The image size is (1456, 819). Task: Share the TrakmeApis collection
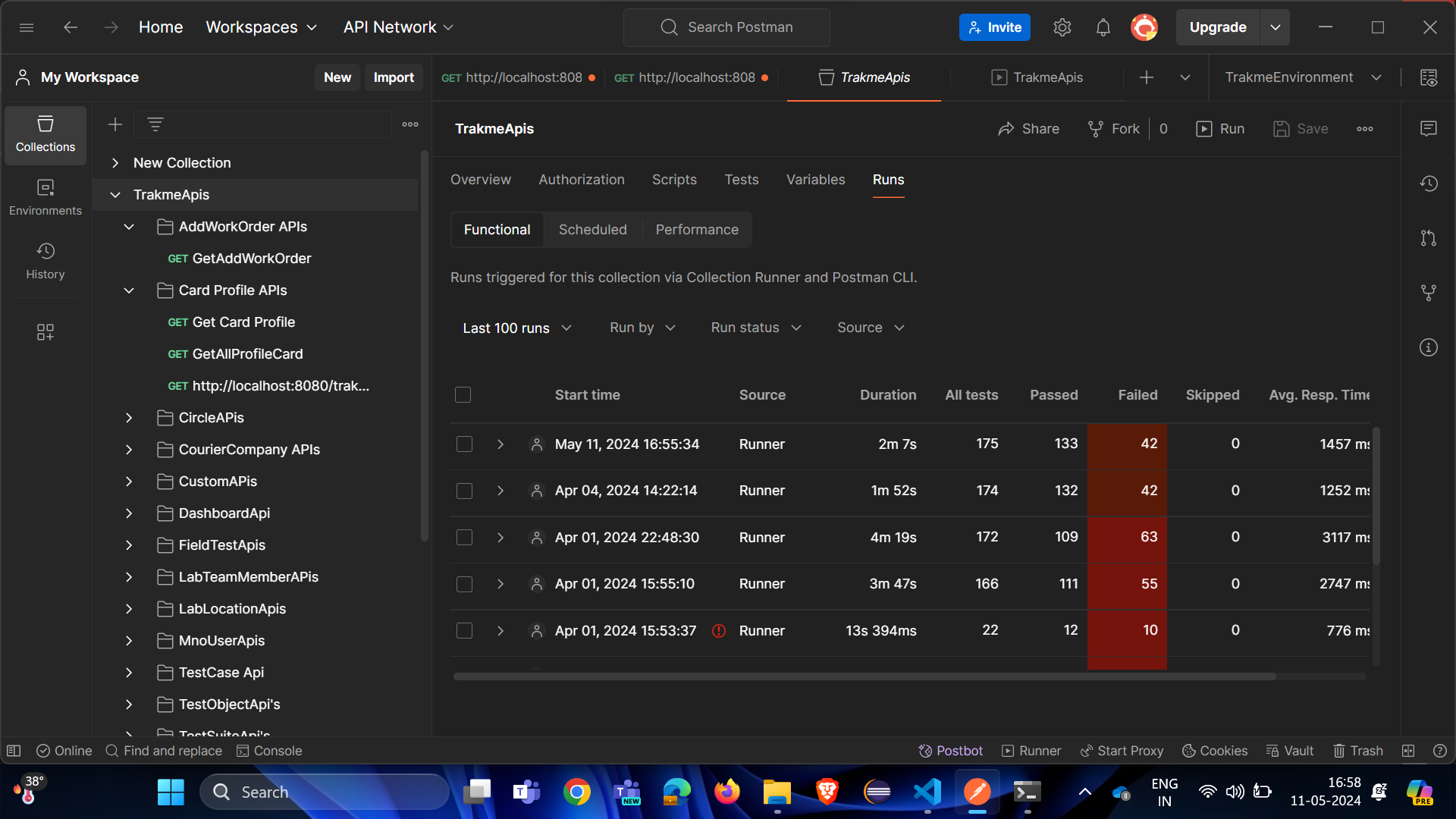(x=1028, y=129)
